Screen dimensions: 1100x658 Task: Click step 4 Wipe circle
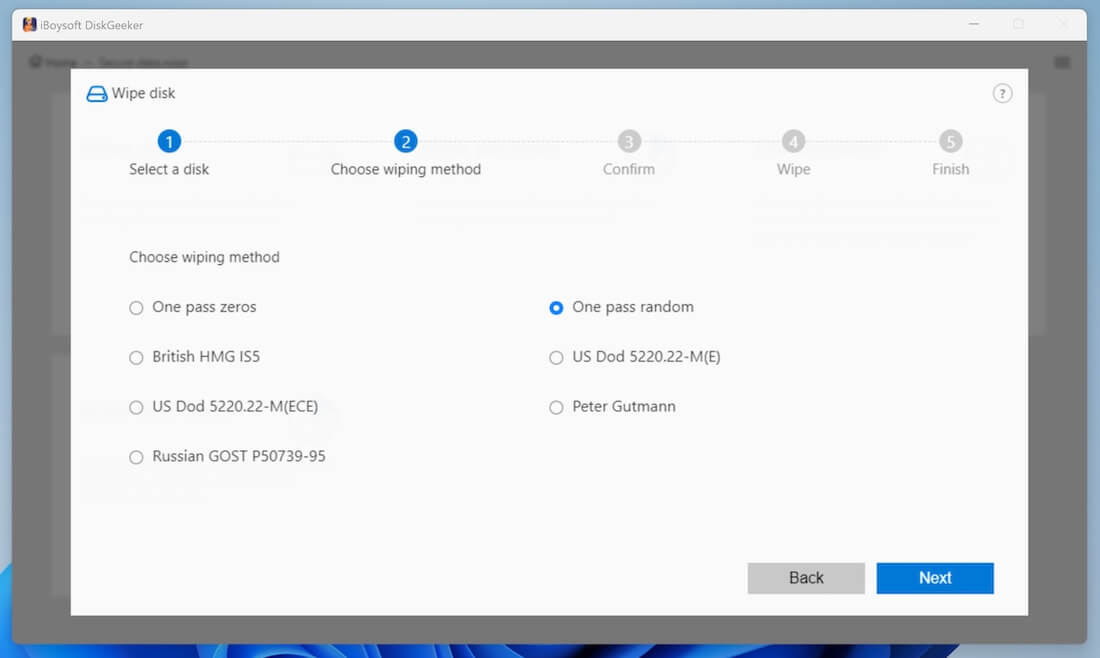pos(793,142)
